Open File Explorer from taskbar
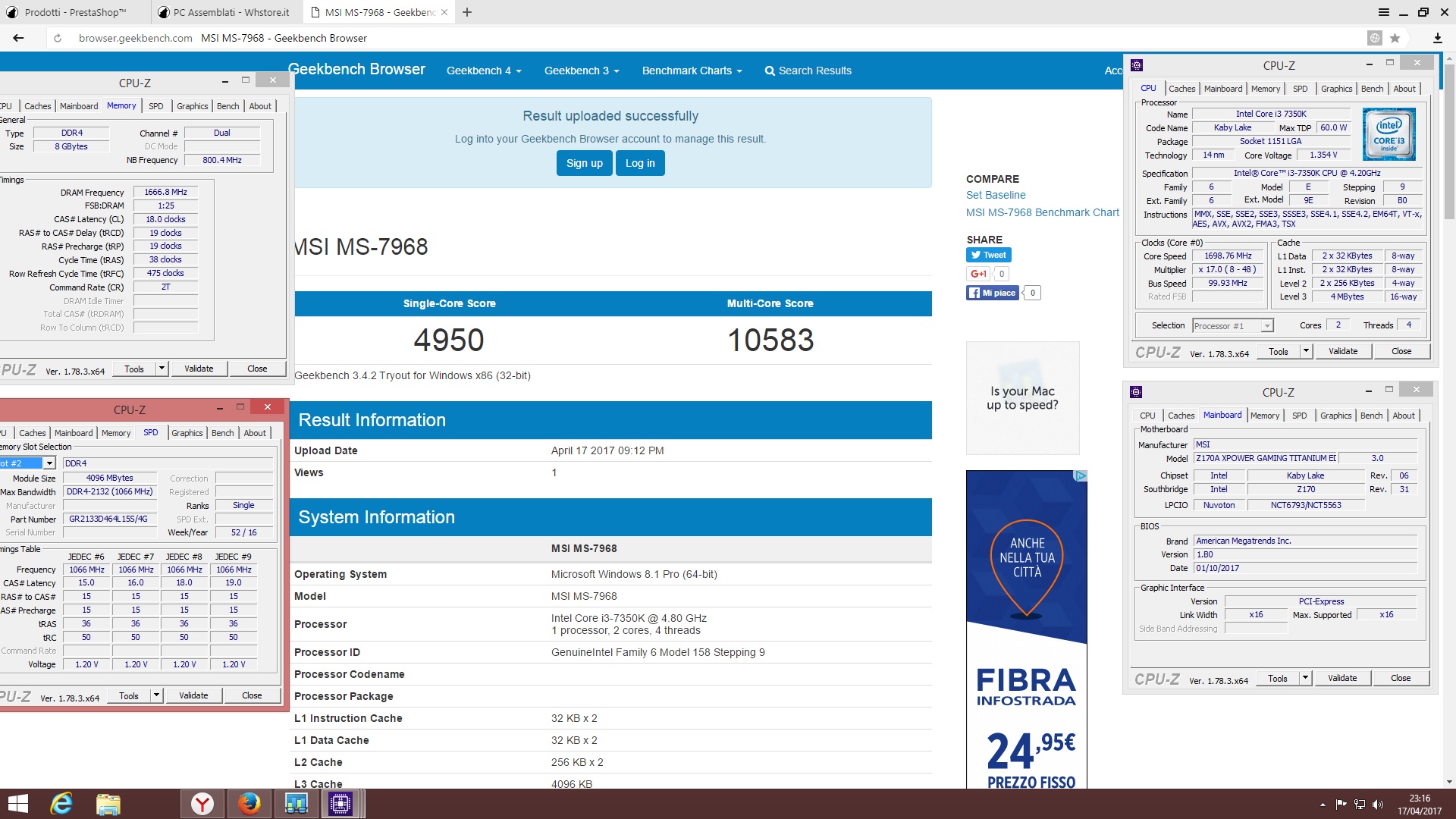This screenshot has width=1456, height=819. (108, 804)
